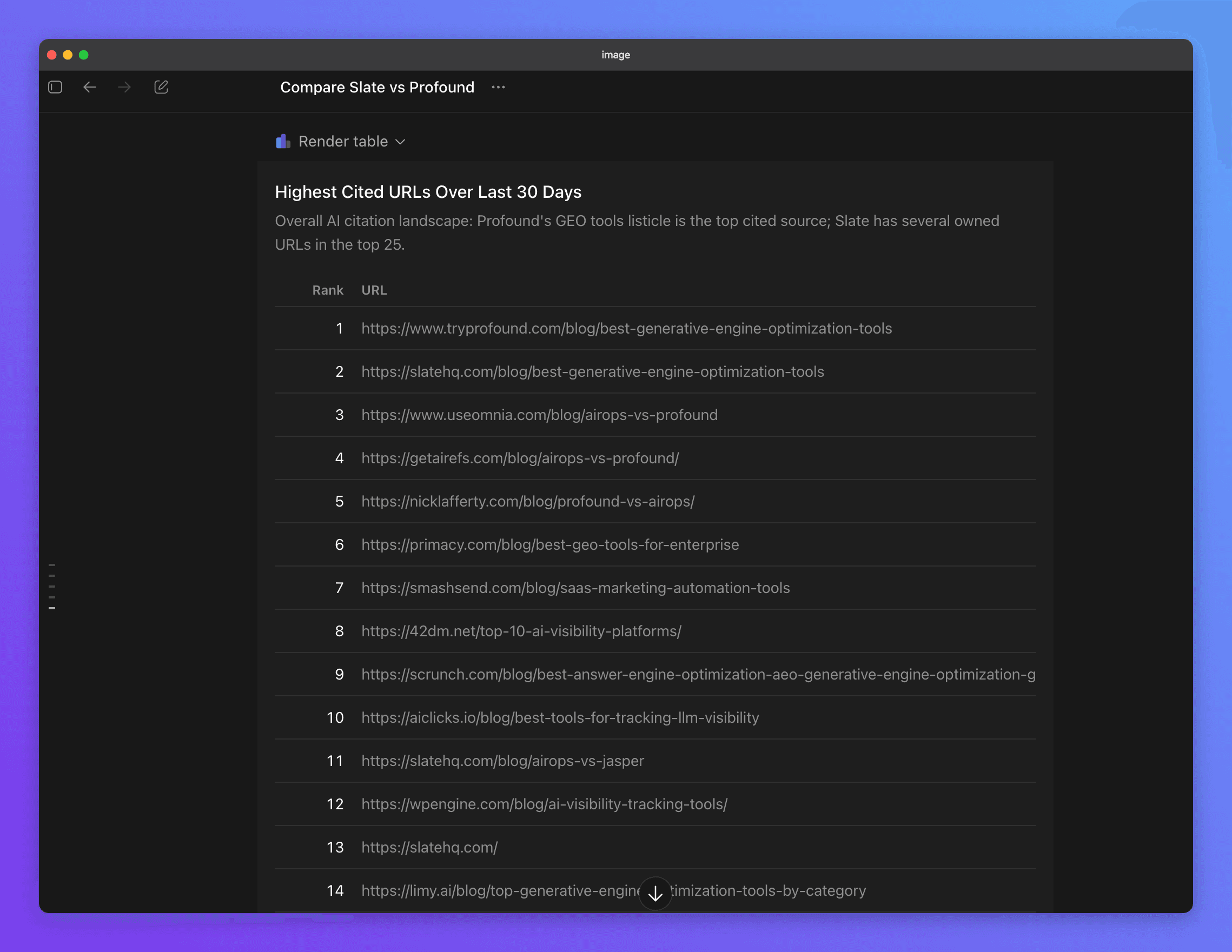
Task: Go back using left arrow
Action: (x=90, y=87)
